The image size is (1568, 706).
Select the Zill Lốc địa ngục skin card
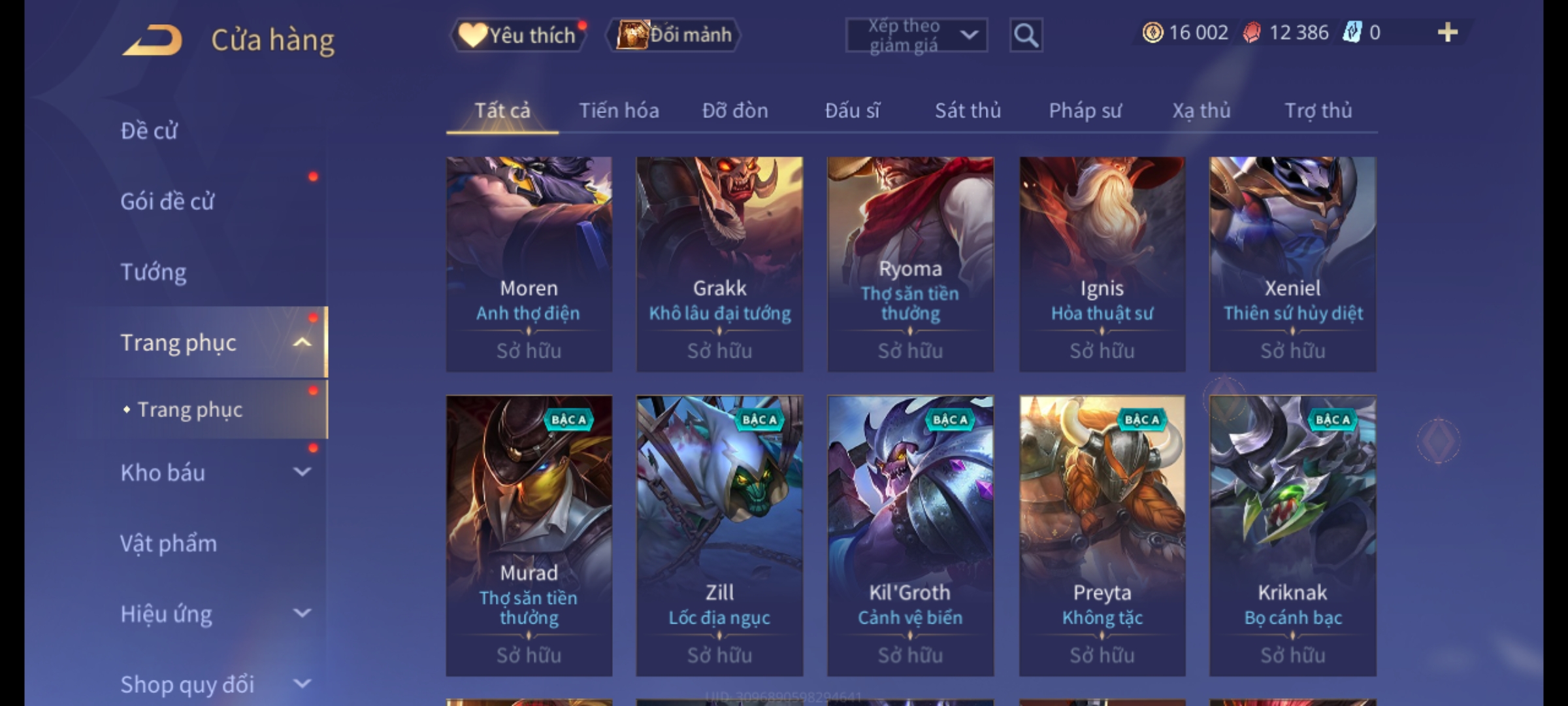719,535
